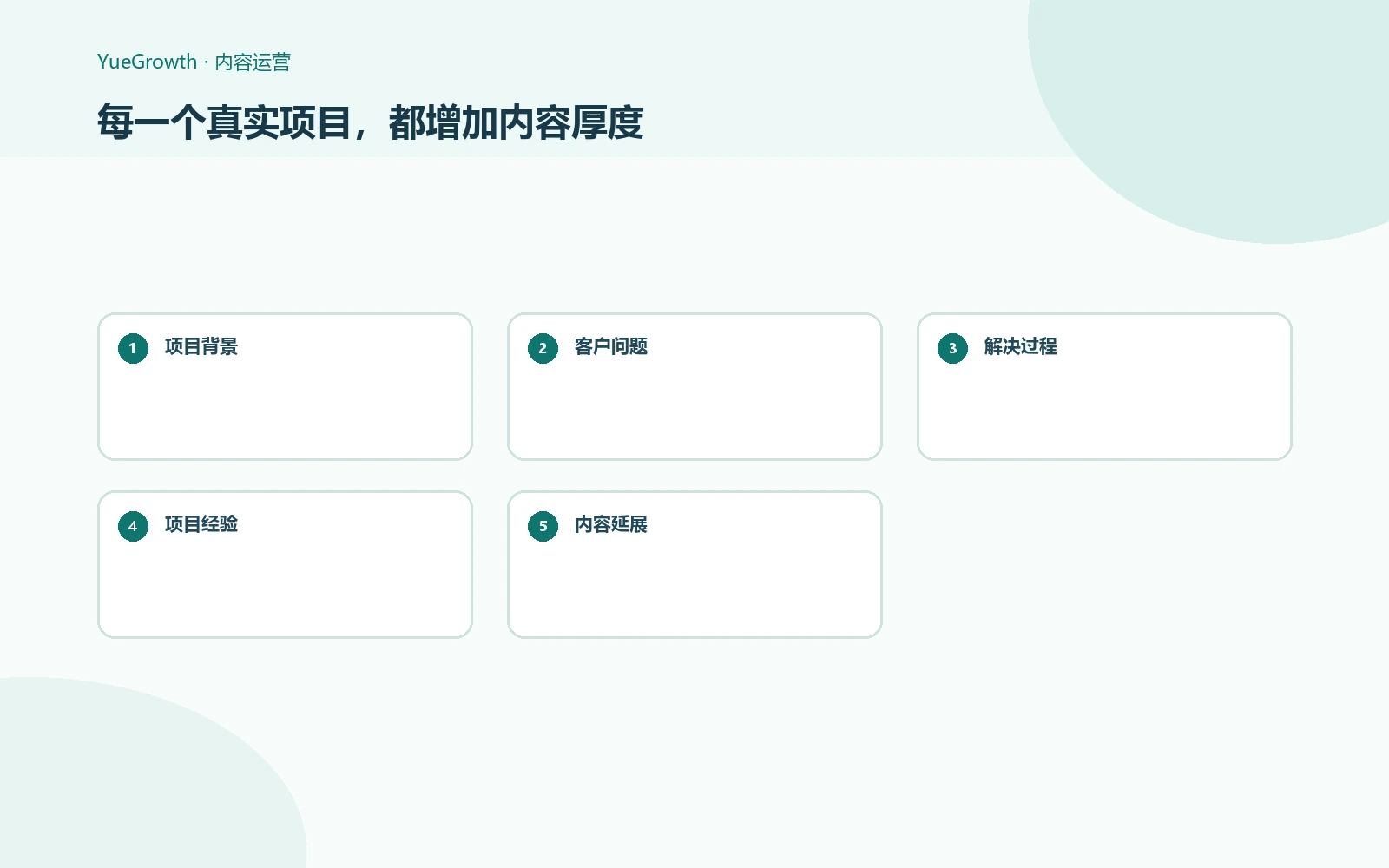Select the 解决过程 card title
This screenshot has width=1389, height=868.
point(1021,346)
